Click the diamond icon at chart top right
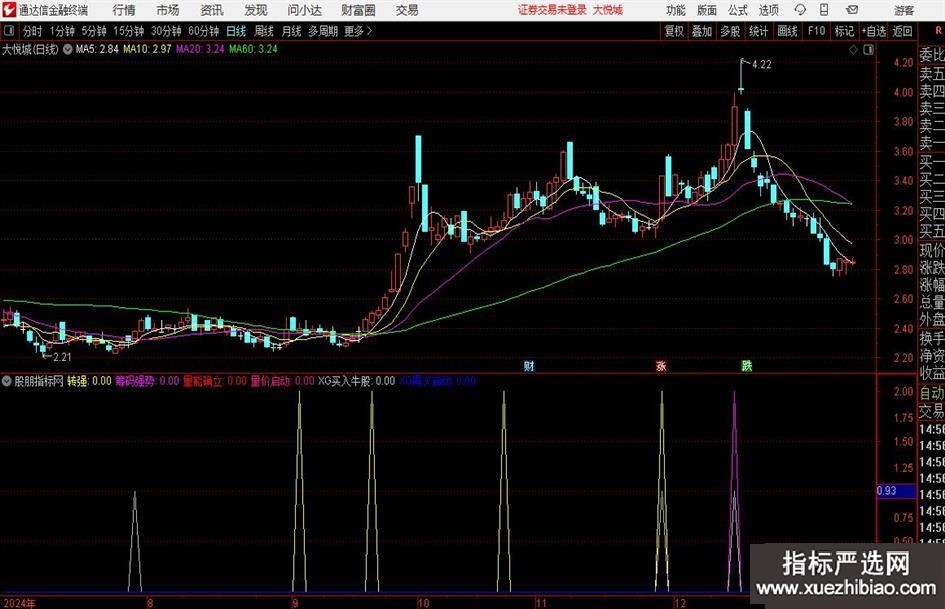Viewport: 945px width, 609px height. tap(853, 50)
